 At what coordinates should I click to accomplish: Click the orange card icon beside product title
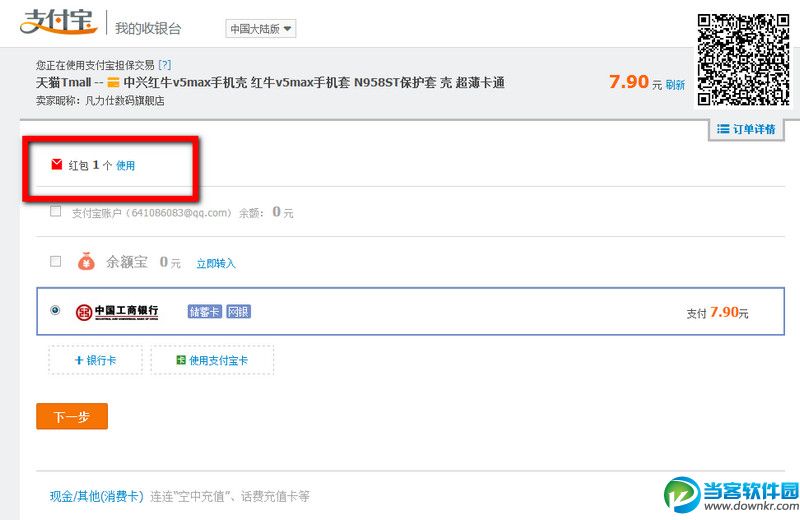pyautogui.click(x=113, y=83)
